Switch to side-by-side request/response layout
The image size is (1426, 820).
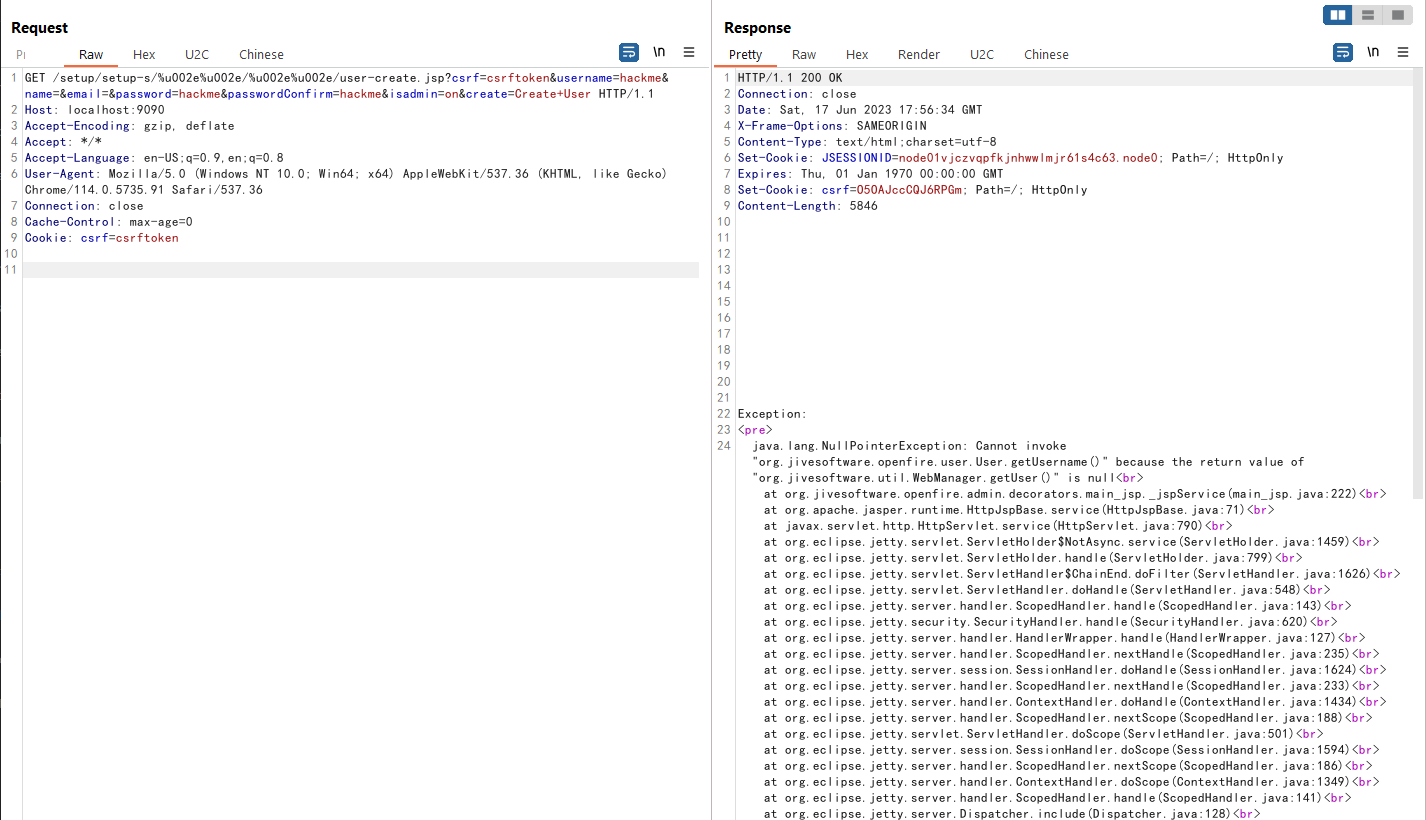[1337, 15]
